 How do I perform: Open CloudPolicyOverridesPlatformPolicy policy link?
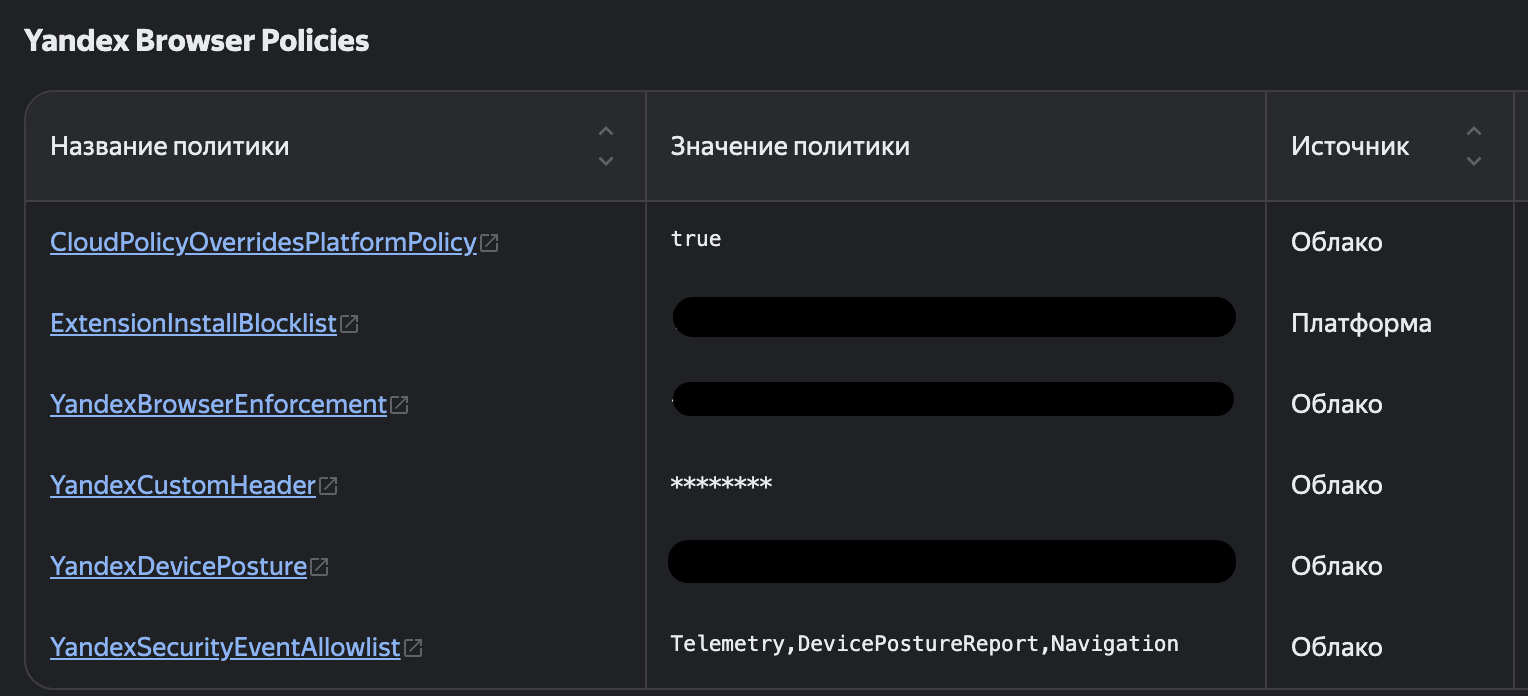click(263, 242)
